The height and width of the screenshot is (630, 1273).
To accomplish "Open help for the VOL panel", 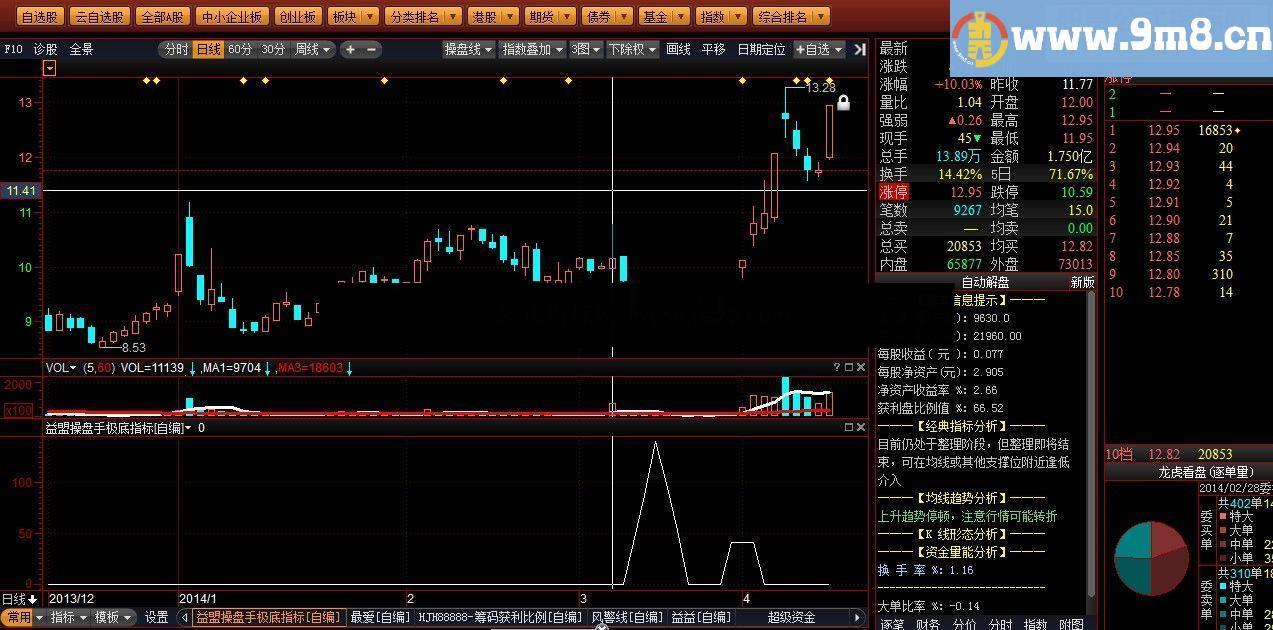I will [x=837, y=368].
